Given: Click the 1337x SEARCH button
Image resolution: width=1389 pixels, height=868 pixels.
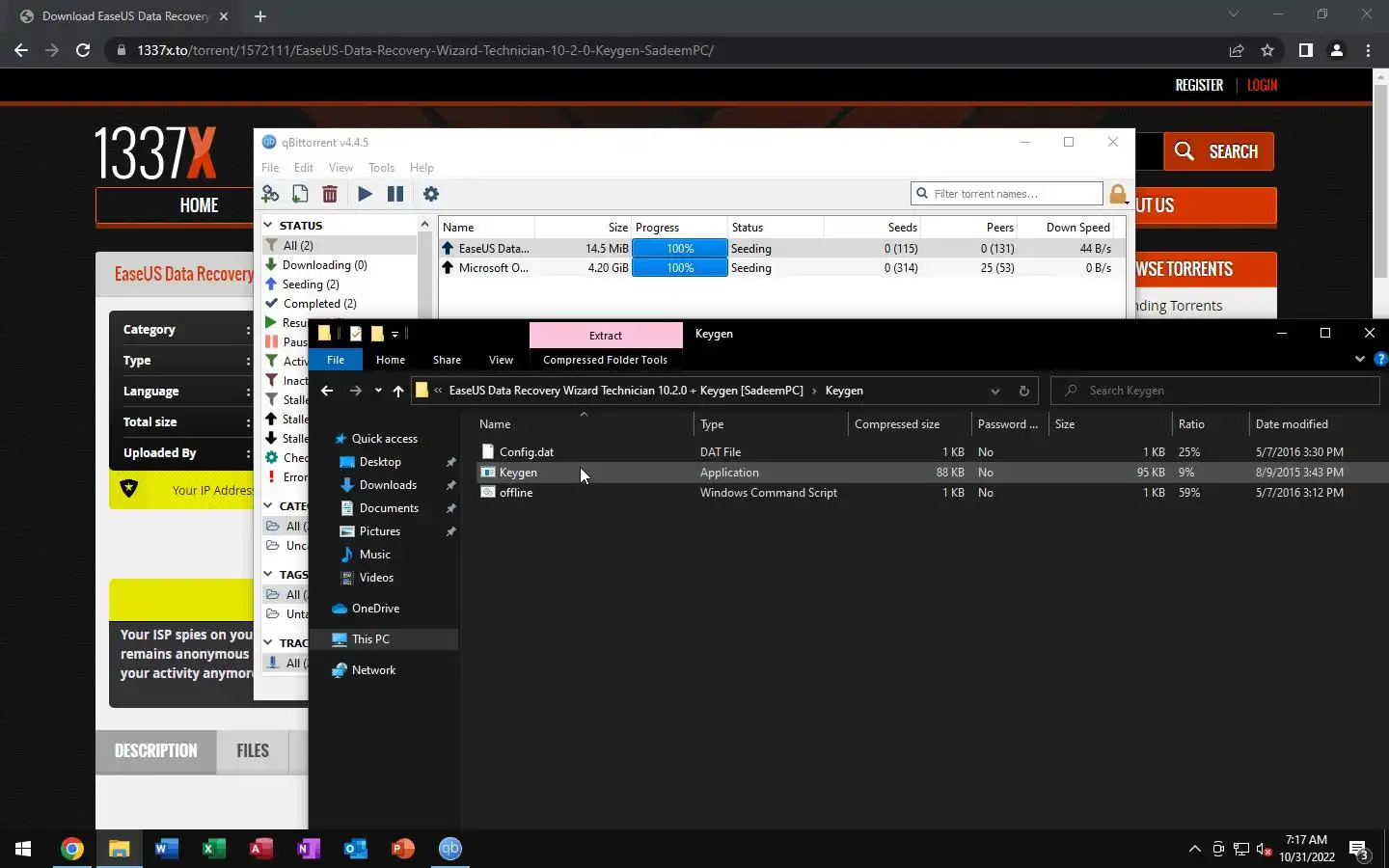Looking at the screenshot, I should click(1218, 151).
